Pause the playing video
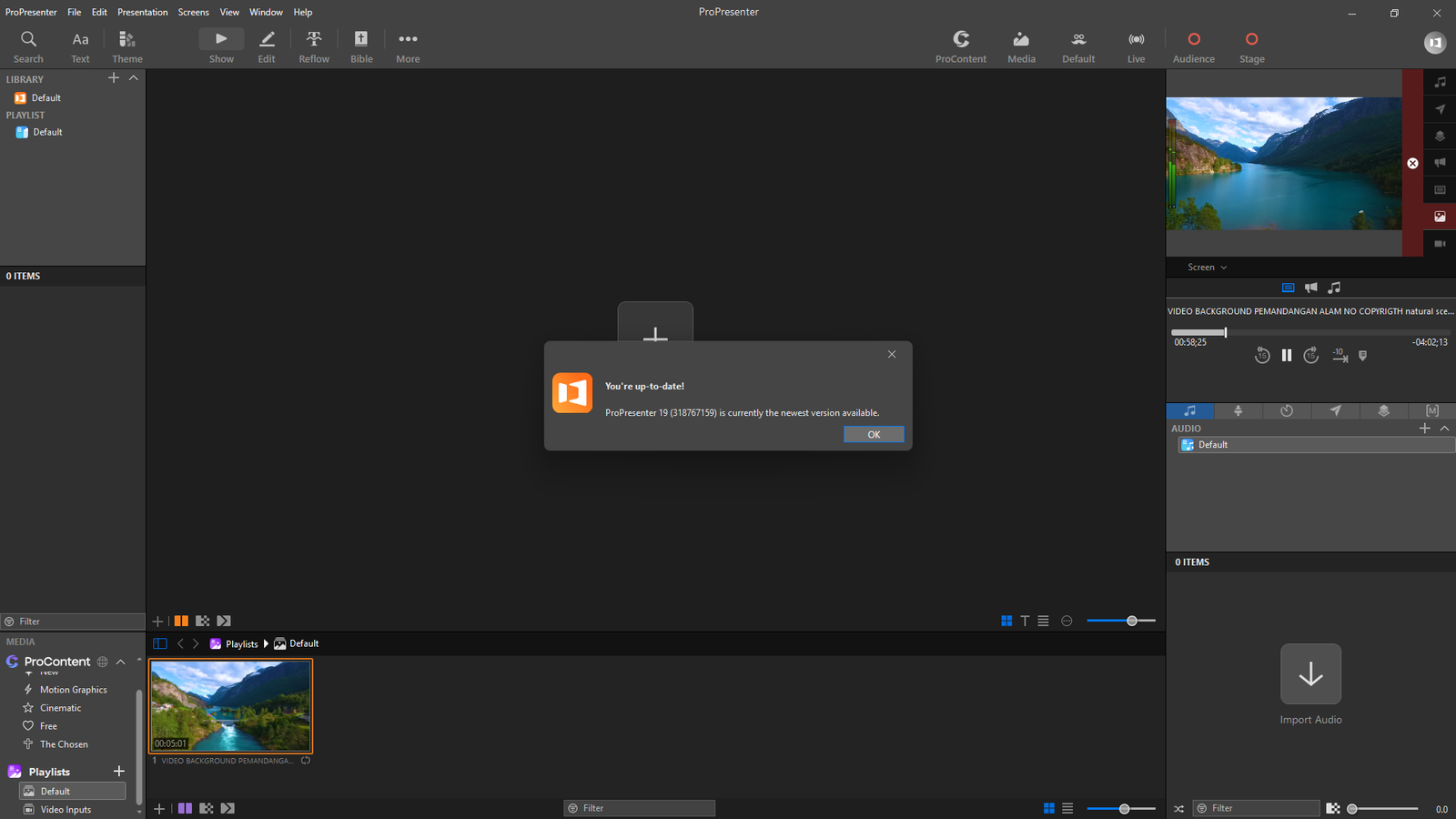Viewport: 1456px width, 819px height. tap(1286, 356)
